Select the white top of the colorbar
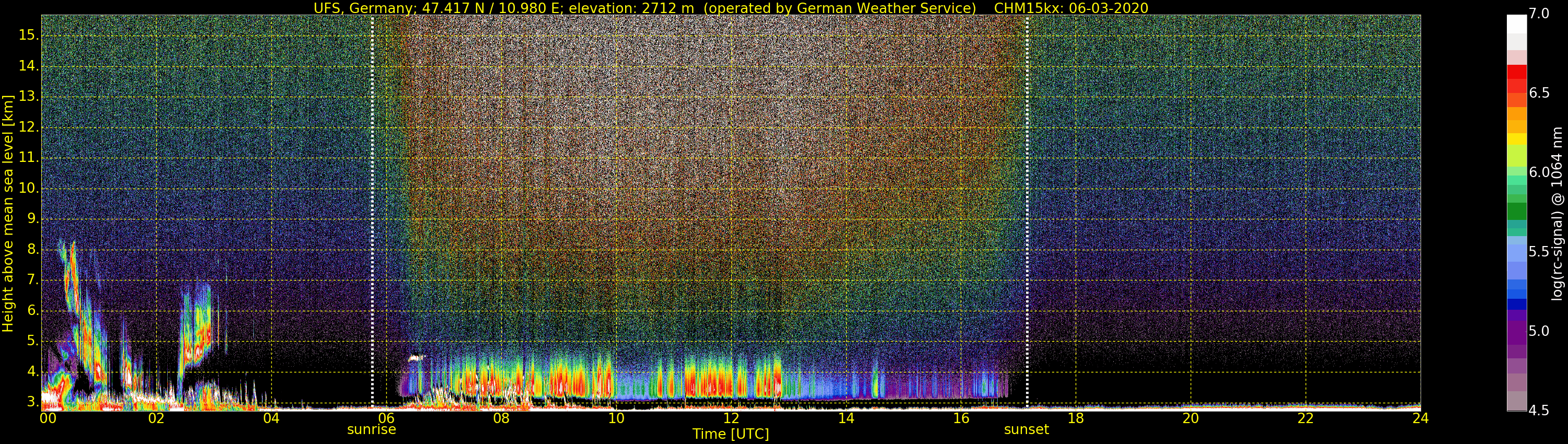Image resolution: width=1568 pixels, height=444 pixels. pos(1516,23)
